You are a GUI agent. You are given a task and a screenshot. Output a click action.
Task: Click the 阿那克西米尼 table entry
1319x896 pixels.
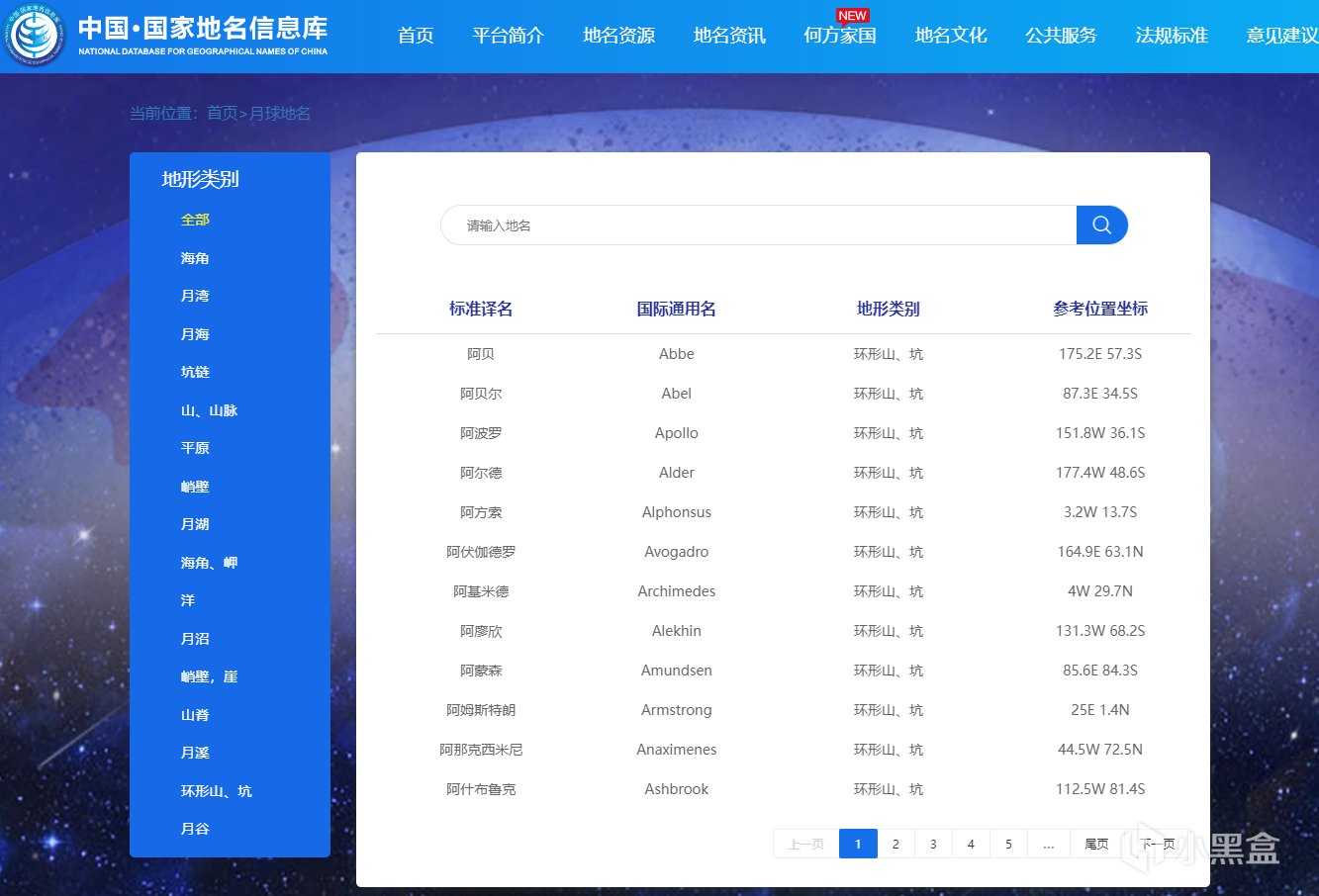481,750
